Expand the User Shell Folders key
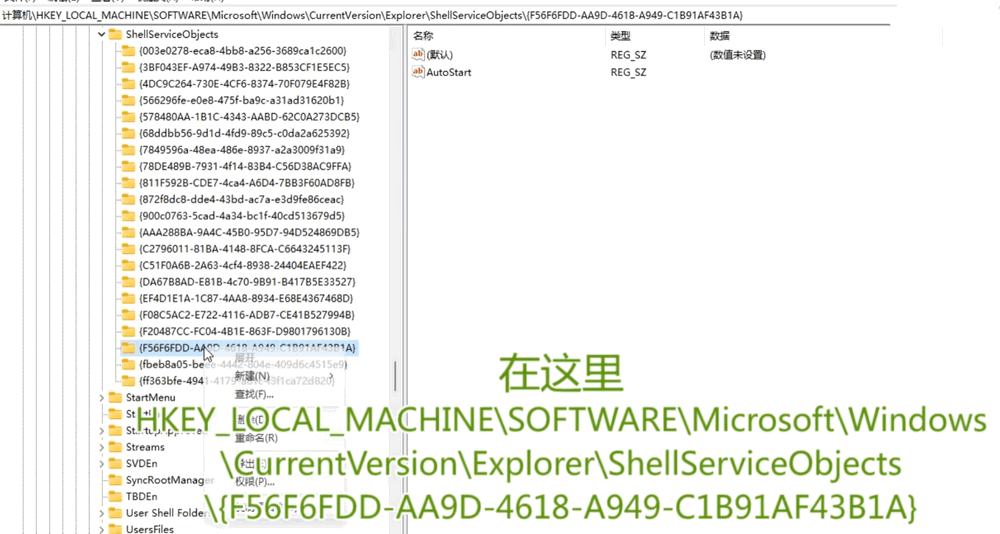 point(101,513)
